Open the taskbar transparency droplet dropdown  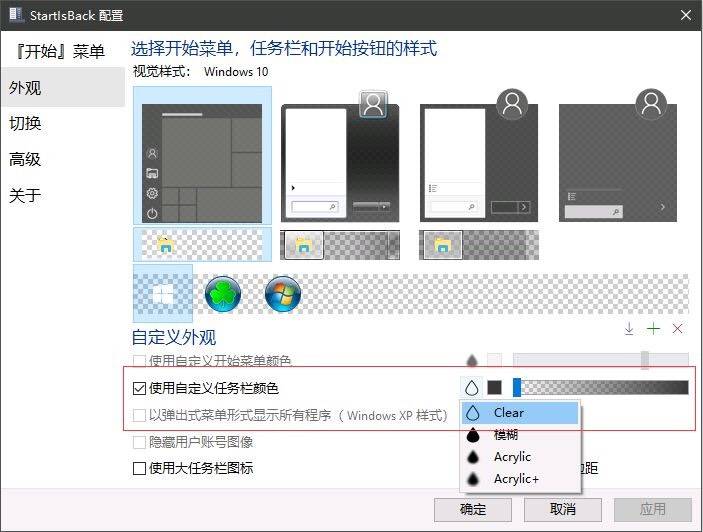click(471, 388)
